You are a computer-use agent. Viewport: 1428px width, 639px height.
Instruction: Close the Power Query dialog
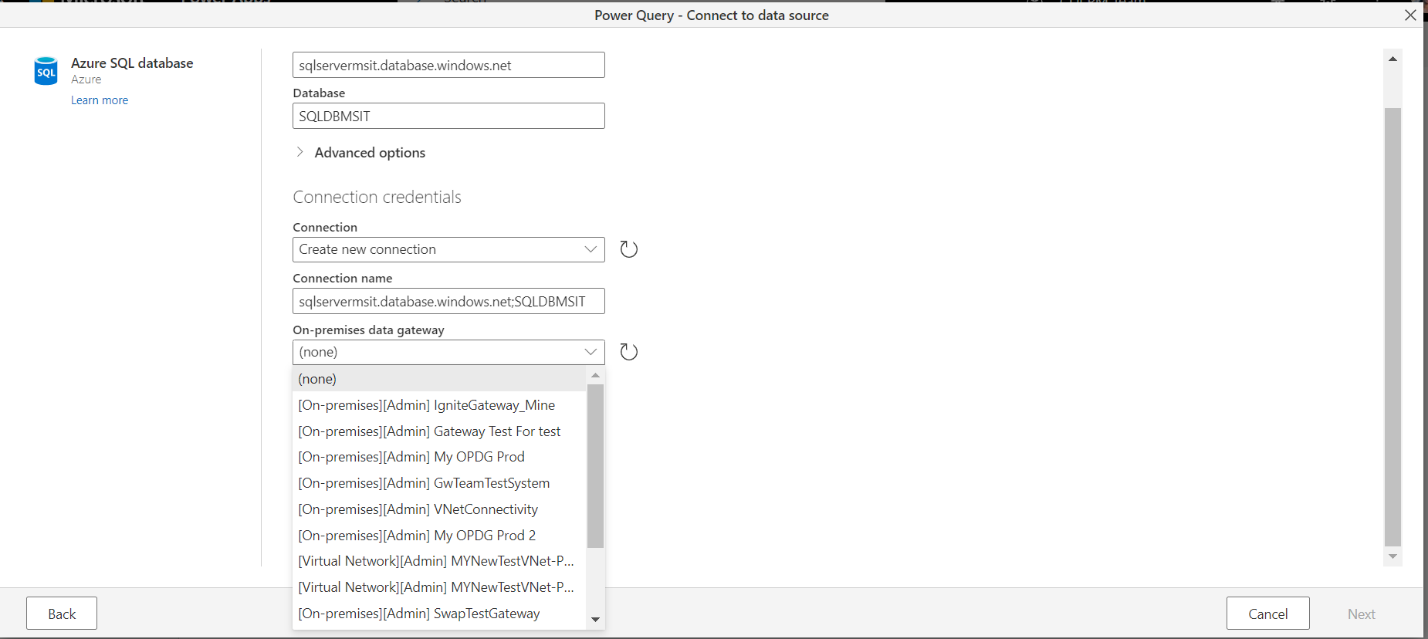[1410, 15]
